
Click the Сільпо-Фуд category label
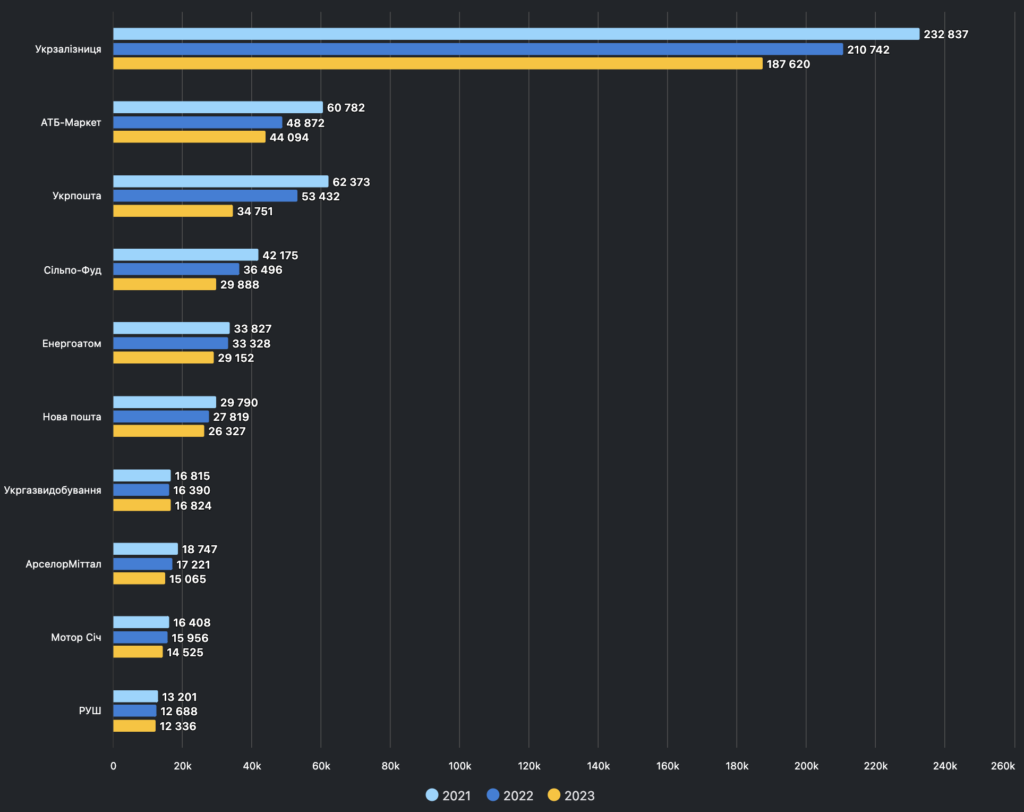[72, 270]
